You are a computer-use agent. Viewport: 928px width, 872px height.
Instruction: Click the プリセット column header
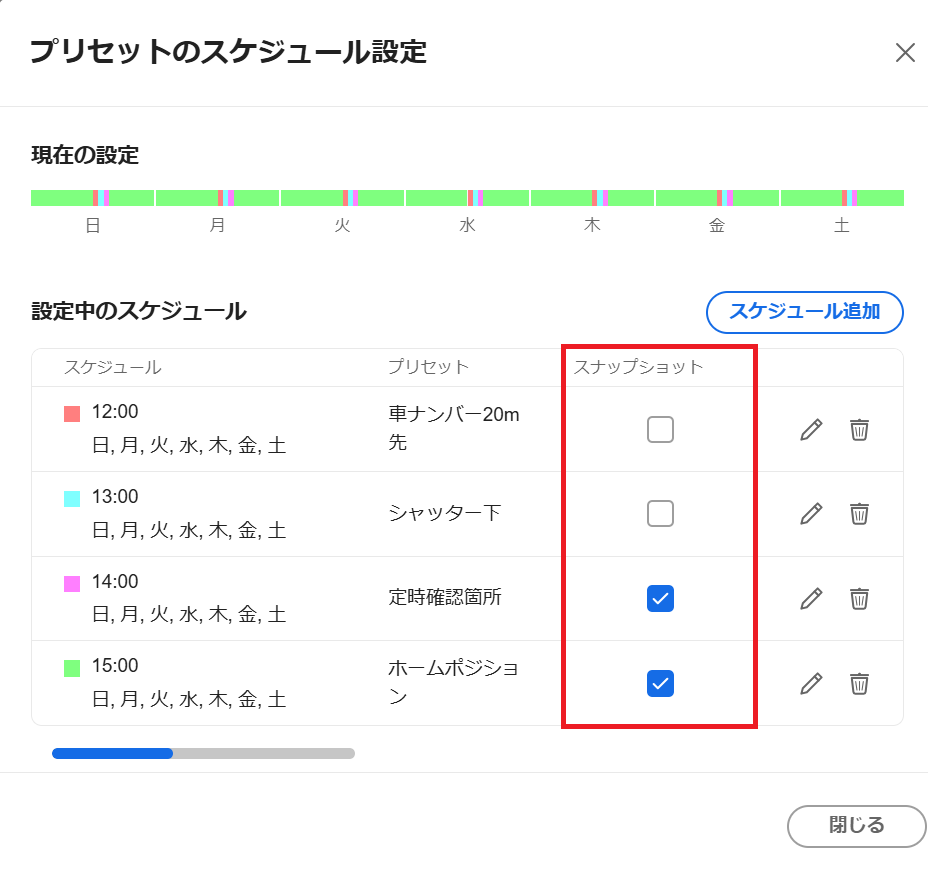(x=428, y=367)
